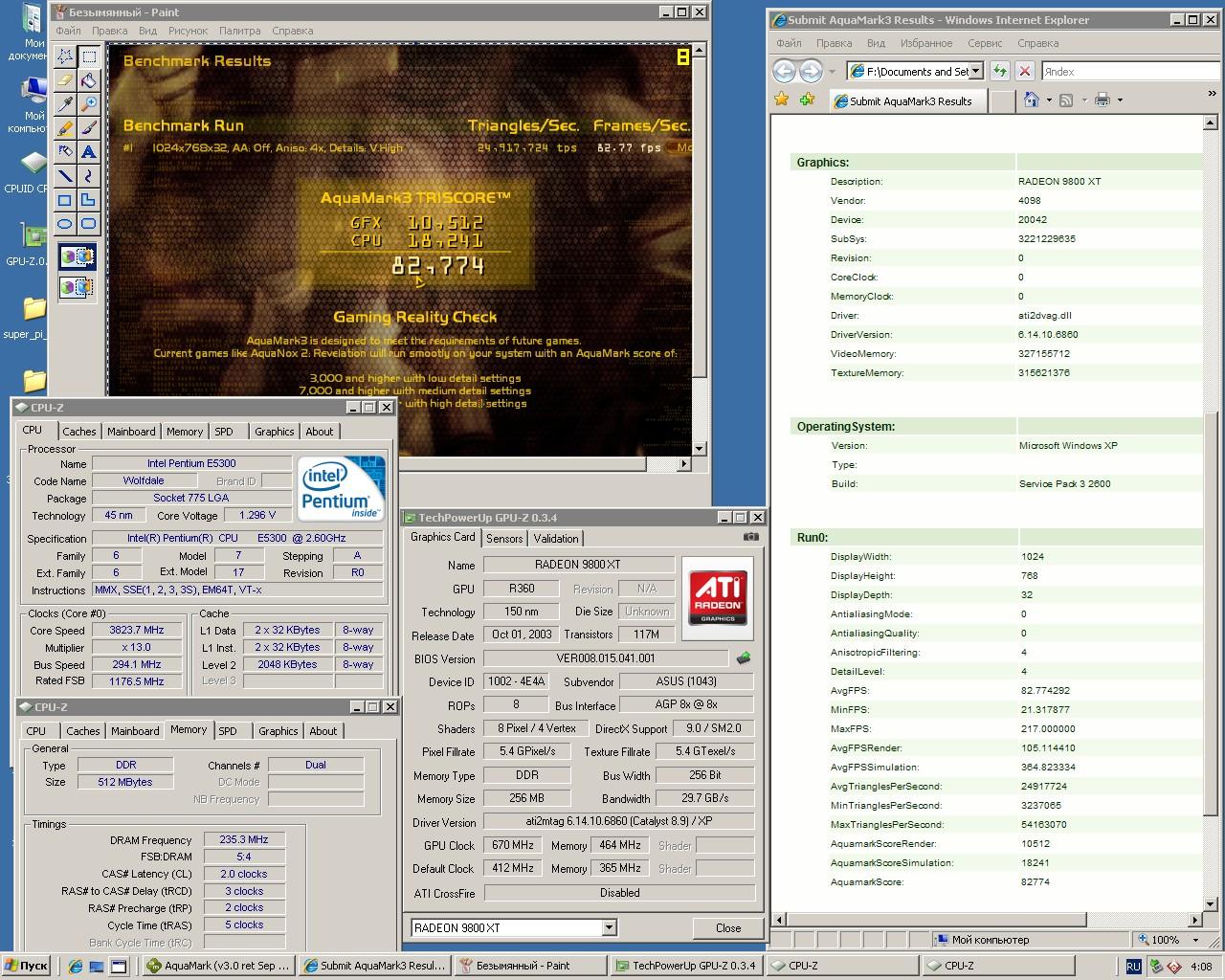This screenshot has width=1225, height=980.
Task: Open the Favorites Center star icon
Action: click(x=782, y=100)
